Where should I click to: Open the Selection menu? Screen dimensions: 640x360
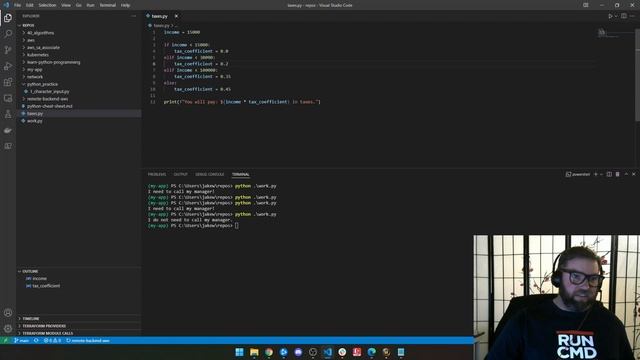click(x=47, y=5)
